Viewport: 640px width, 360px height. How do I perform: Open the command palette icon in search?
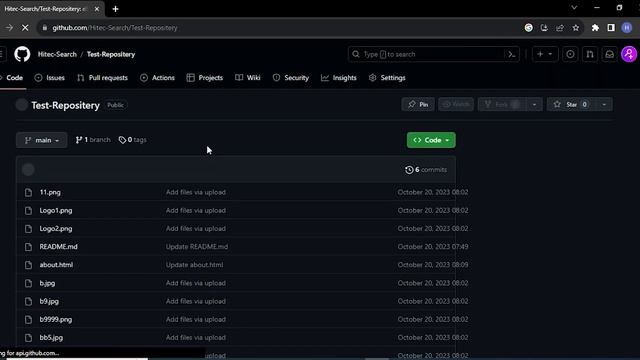point(512,54)
